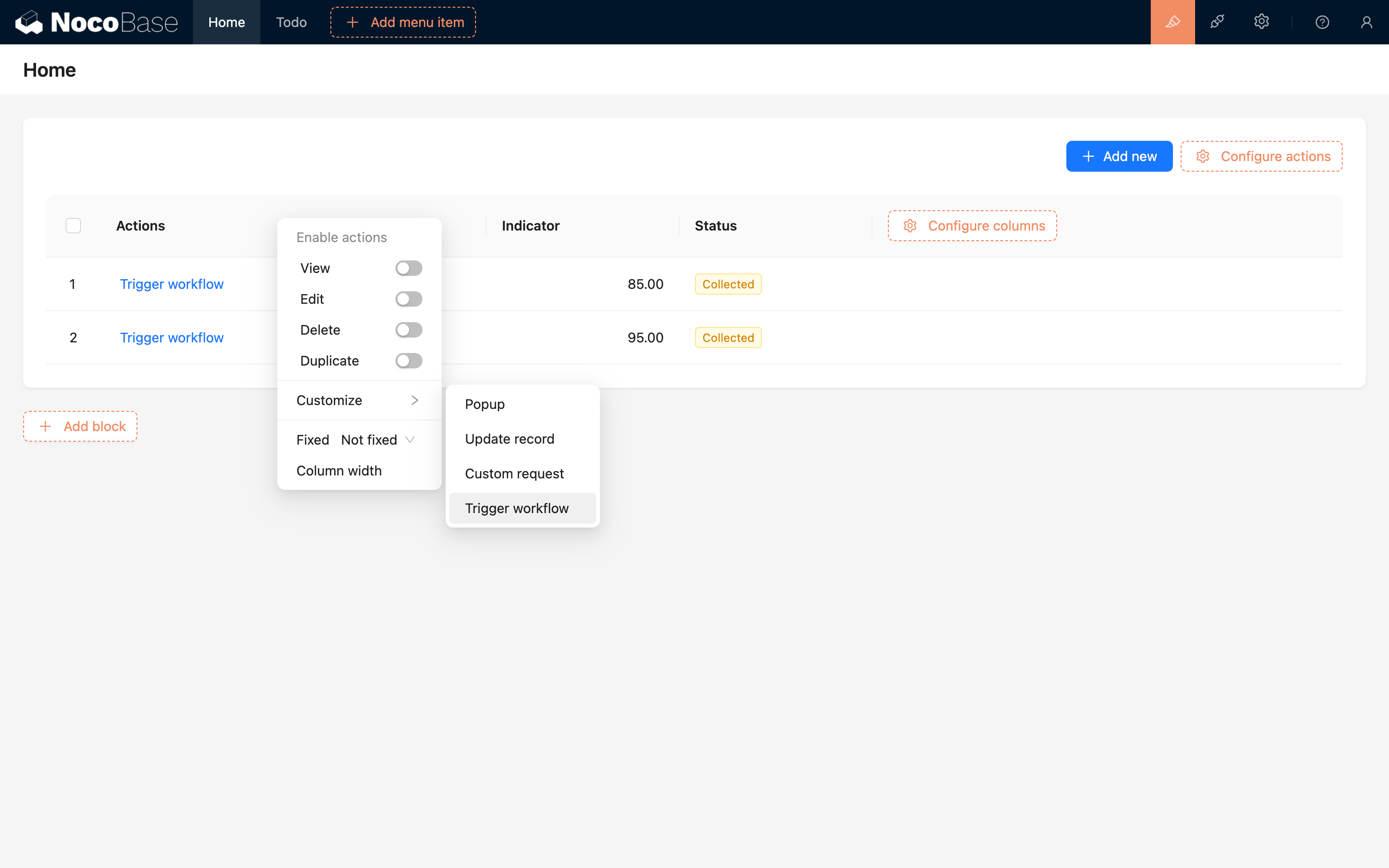Toggle the Edit action switch
The image size is (1389, 868).
click(x=408, y=298)
